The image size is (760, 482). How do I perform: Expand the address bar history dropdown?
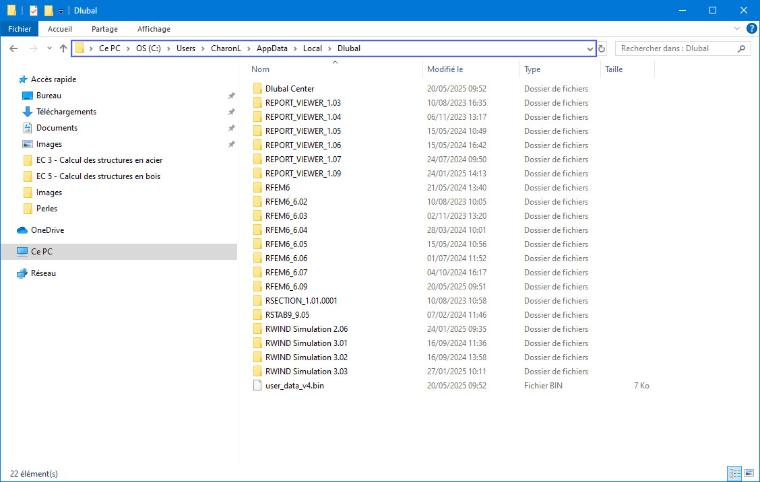(589, 48)
